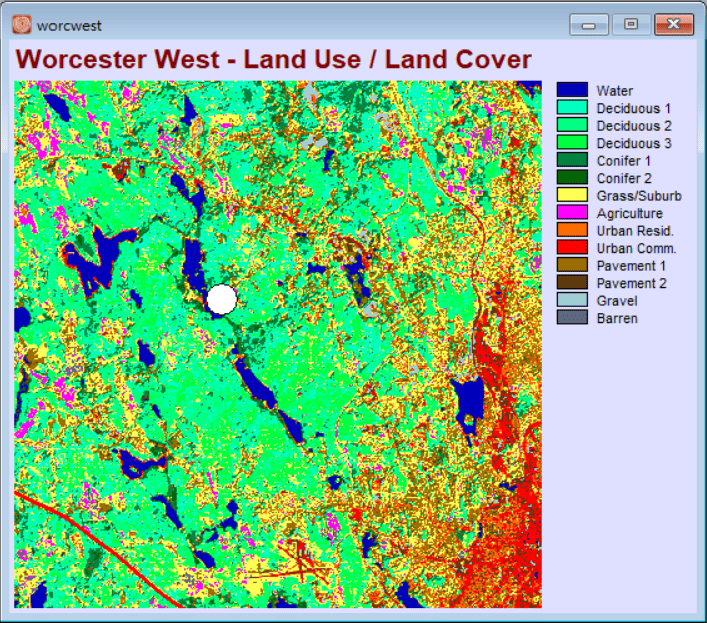Viewport: 707px width, 623px height.
Task: Click the 'Urban Resid.' legend label
Action: (x=635, y=231)
